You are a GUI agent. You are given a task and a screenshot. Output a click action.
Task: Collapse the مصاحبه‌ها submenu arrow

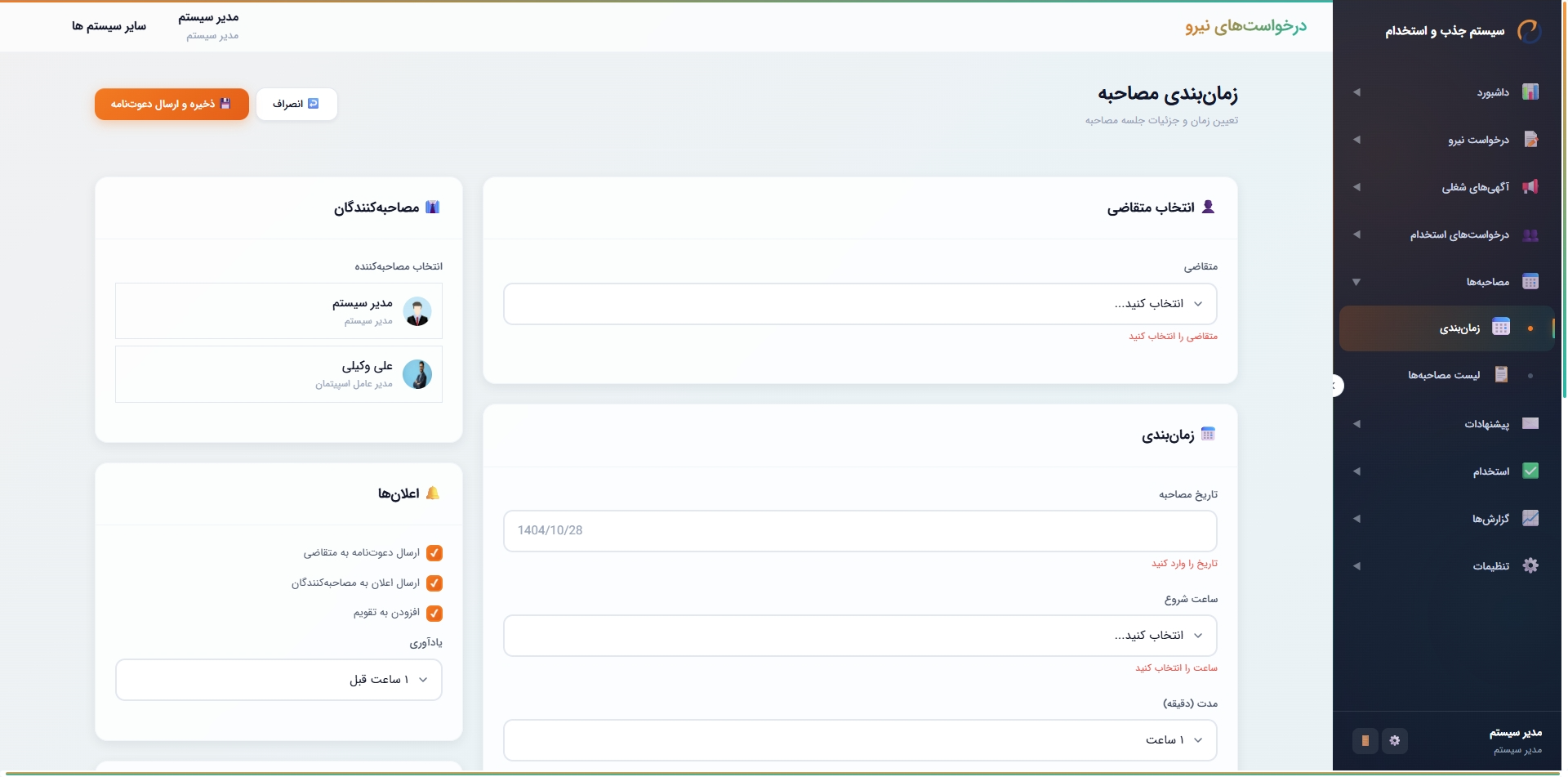pyautogui.click(x=1356, y=283)
